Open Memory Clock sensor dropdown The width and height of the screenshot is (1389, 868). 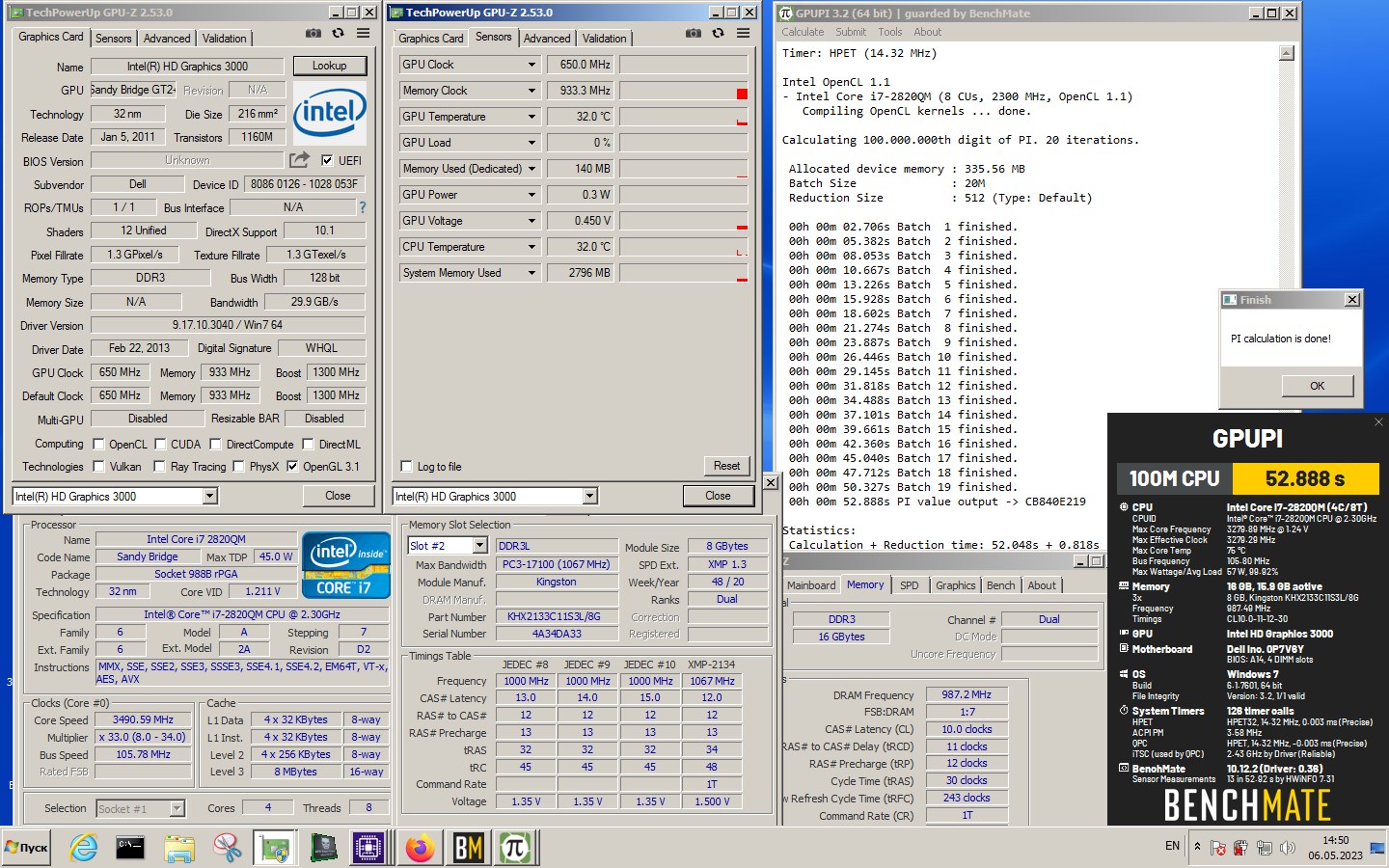tap(531, 91)
